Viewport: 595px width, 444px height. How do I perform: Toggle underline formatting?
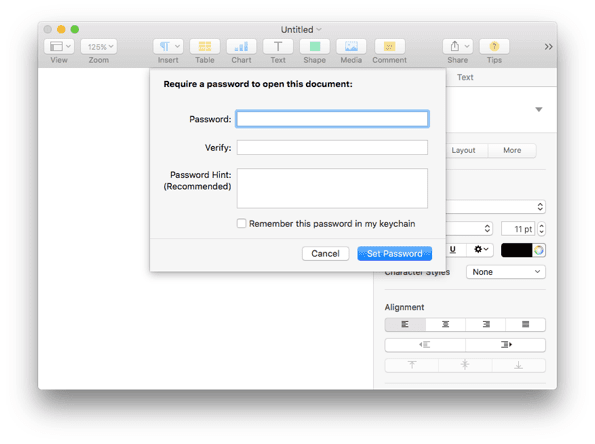coord(453,250)
